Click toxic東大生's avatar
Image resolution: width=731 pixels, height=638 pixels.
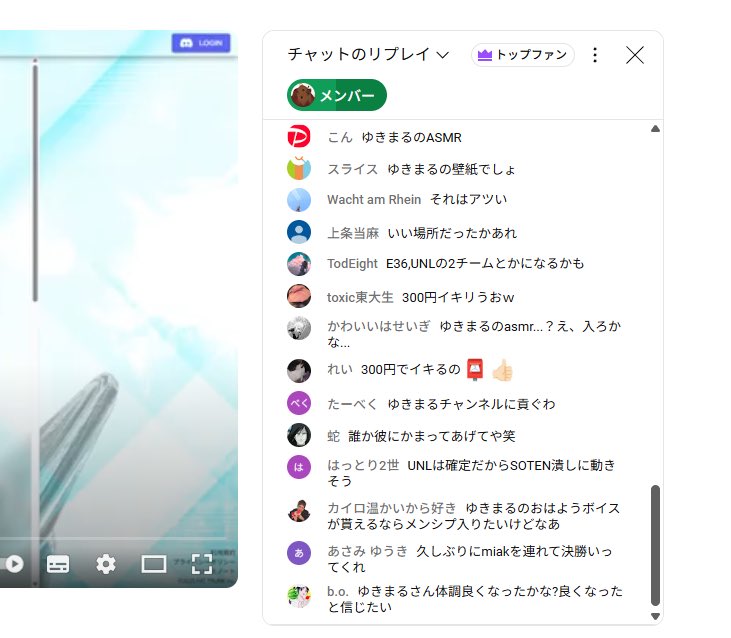[x=299, y=296]
